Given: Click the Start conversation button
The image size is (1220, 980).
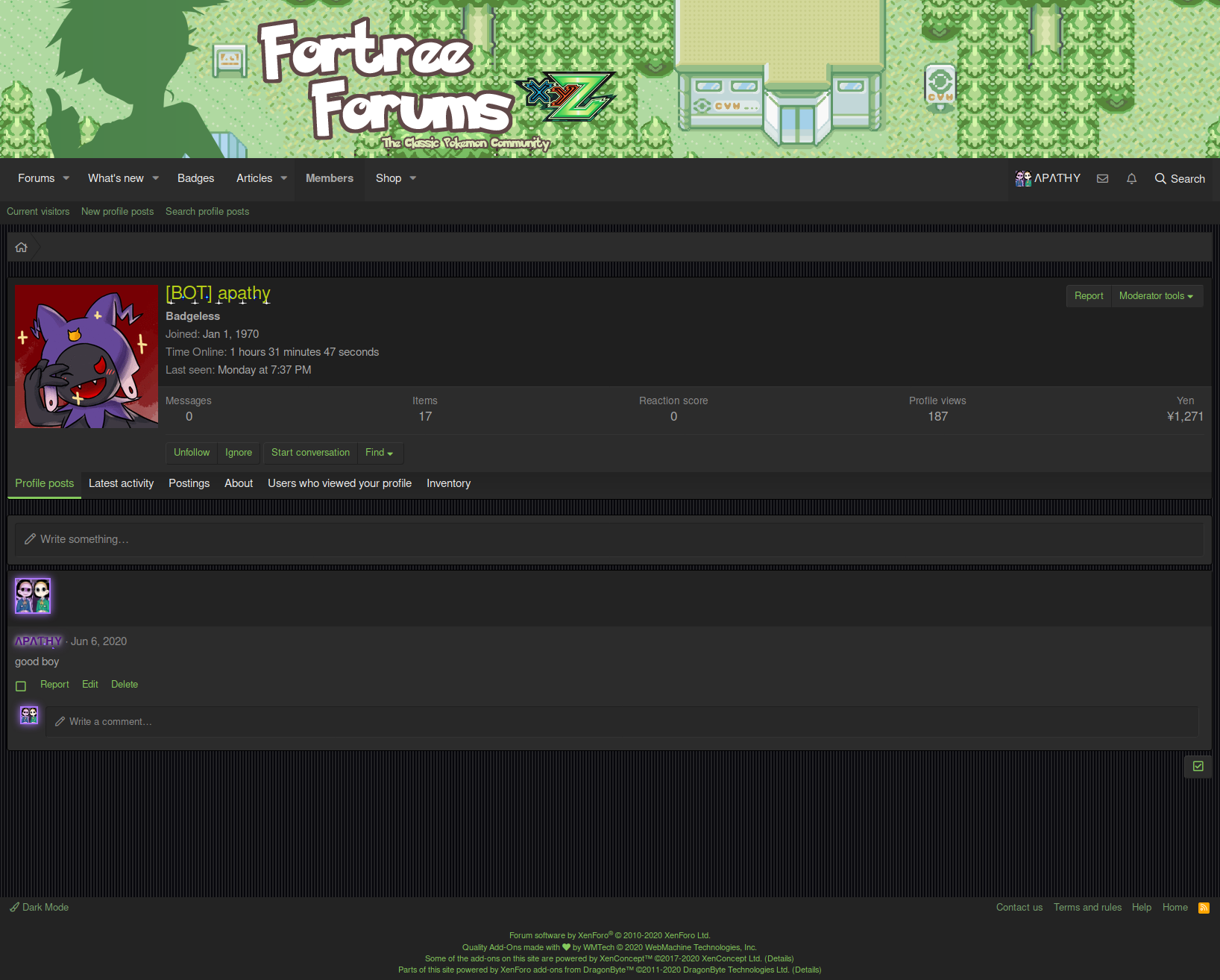Looking at the screenshot, I should [309, 453].
